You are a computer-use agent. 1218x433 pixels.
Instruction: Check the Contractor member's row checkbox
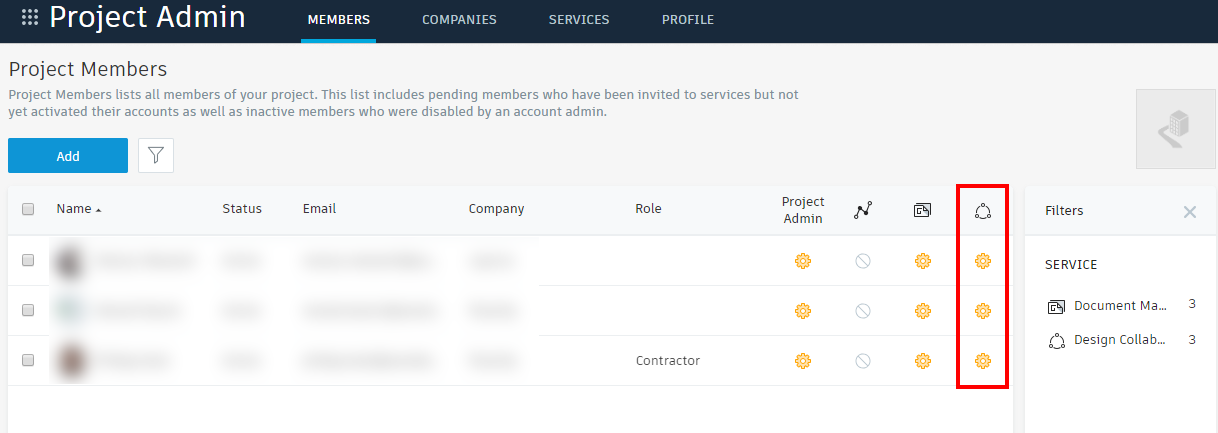(28, 360)
